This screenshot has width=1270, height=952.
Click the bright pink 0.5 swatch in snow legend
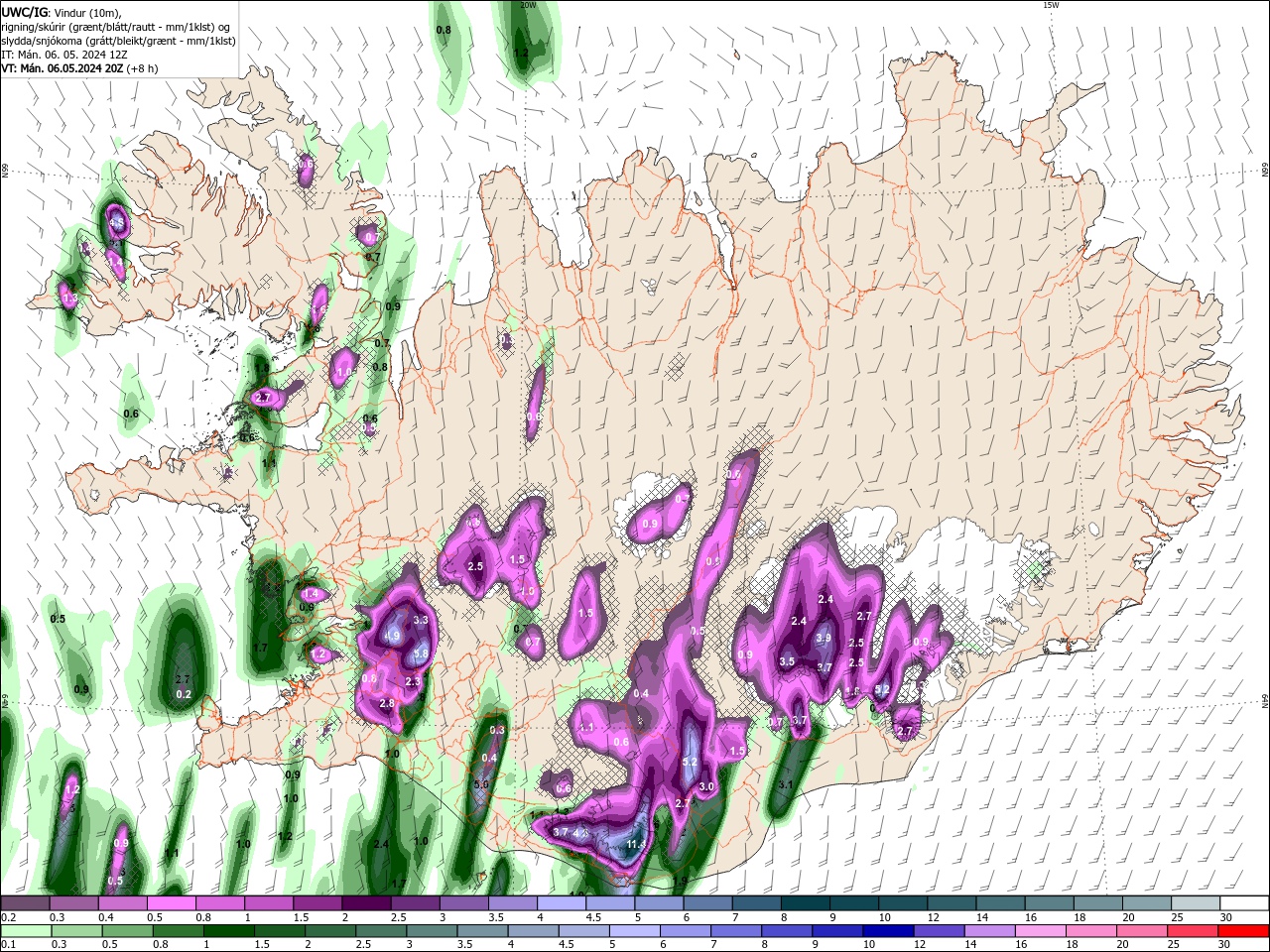[171, 903]
